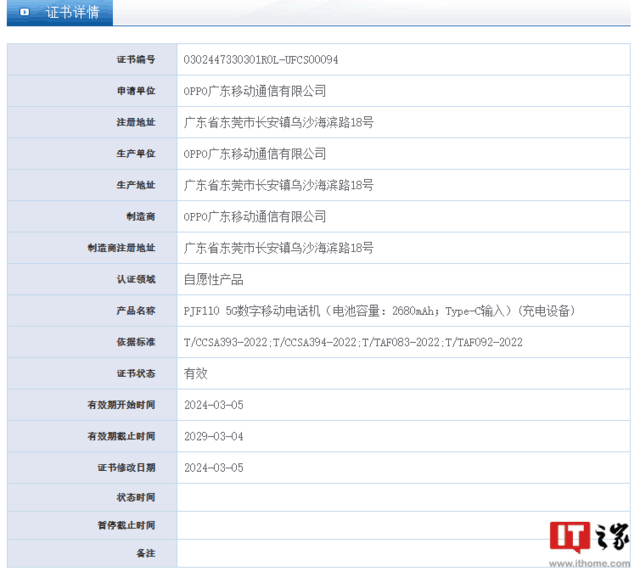Select the 依据标准 T/CCSA393-2022 standards text
This screenshot has height=577, width=640.
click(x=353, y=342)
